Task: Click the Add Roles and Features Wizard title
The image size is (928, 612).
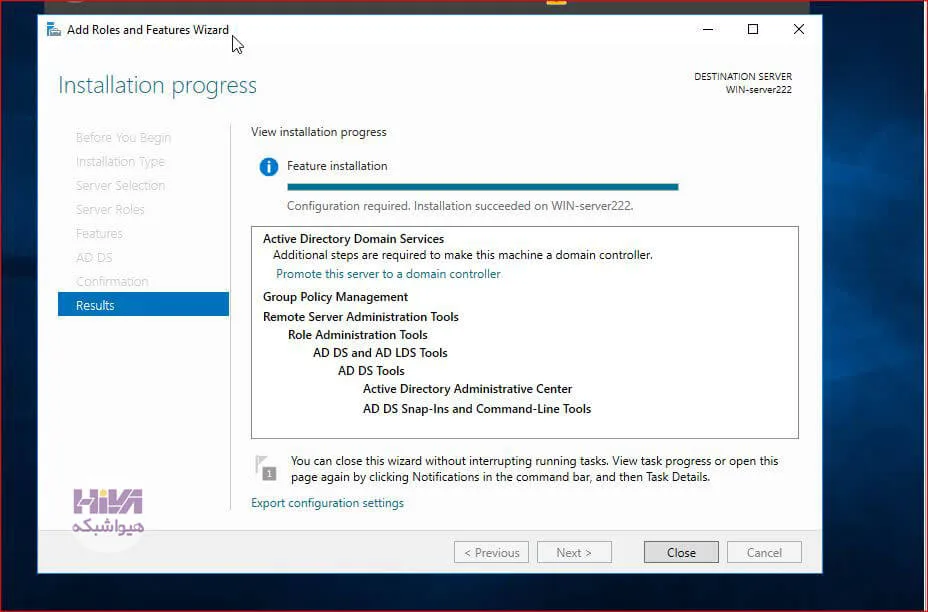Action: 148,30
